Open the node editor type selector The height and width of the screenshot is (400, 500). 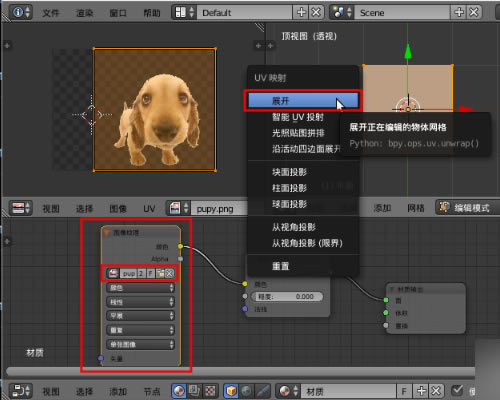[20, 390]
